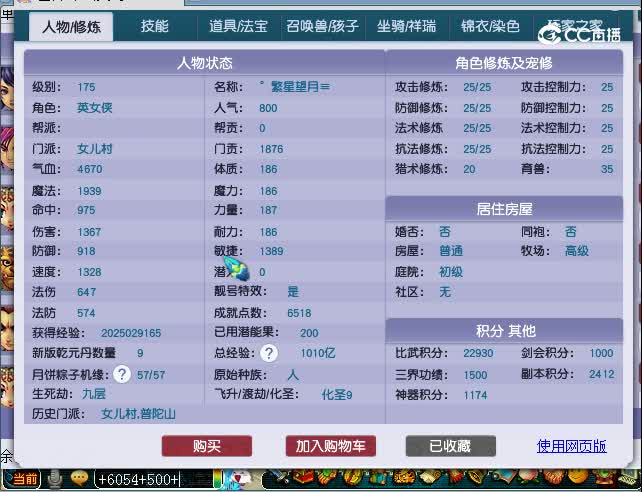This screenshot has width=642, height=492.
Task: Click the 积分 其他 section header
Action: (504, 331)
